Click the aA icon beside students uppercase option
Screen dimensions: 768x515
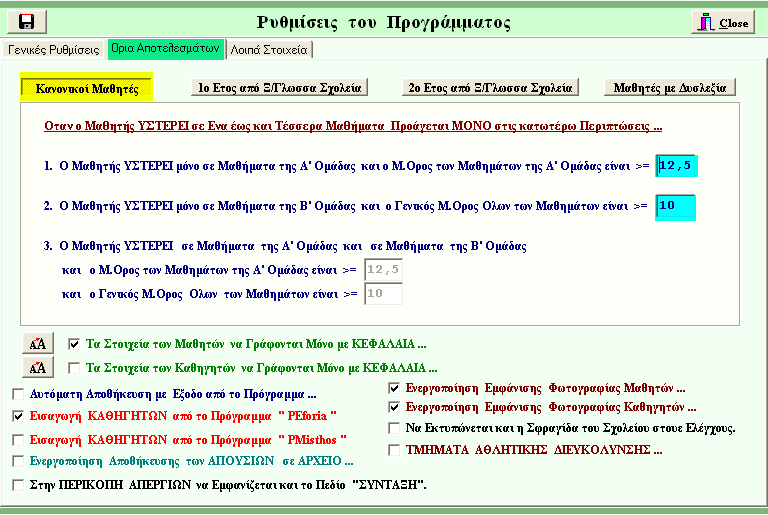(x=34, y=343)
